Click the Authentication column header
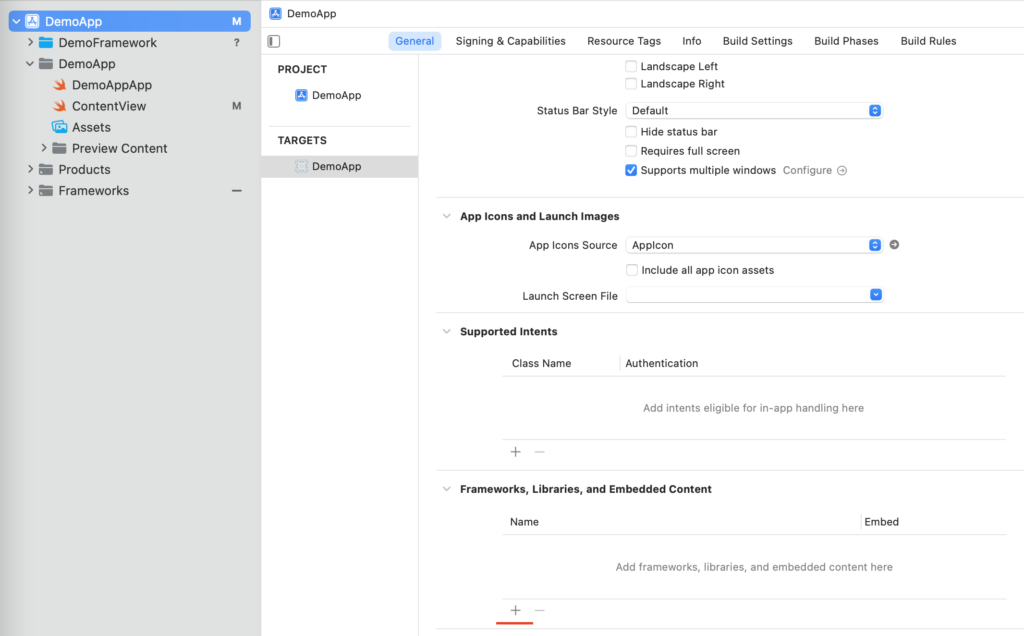The width and height of the screenshot is (1024, 636). [662, 363]
